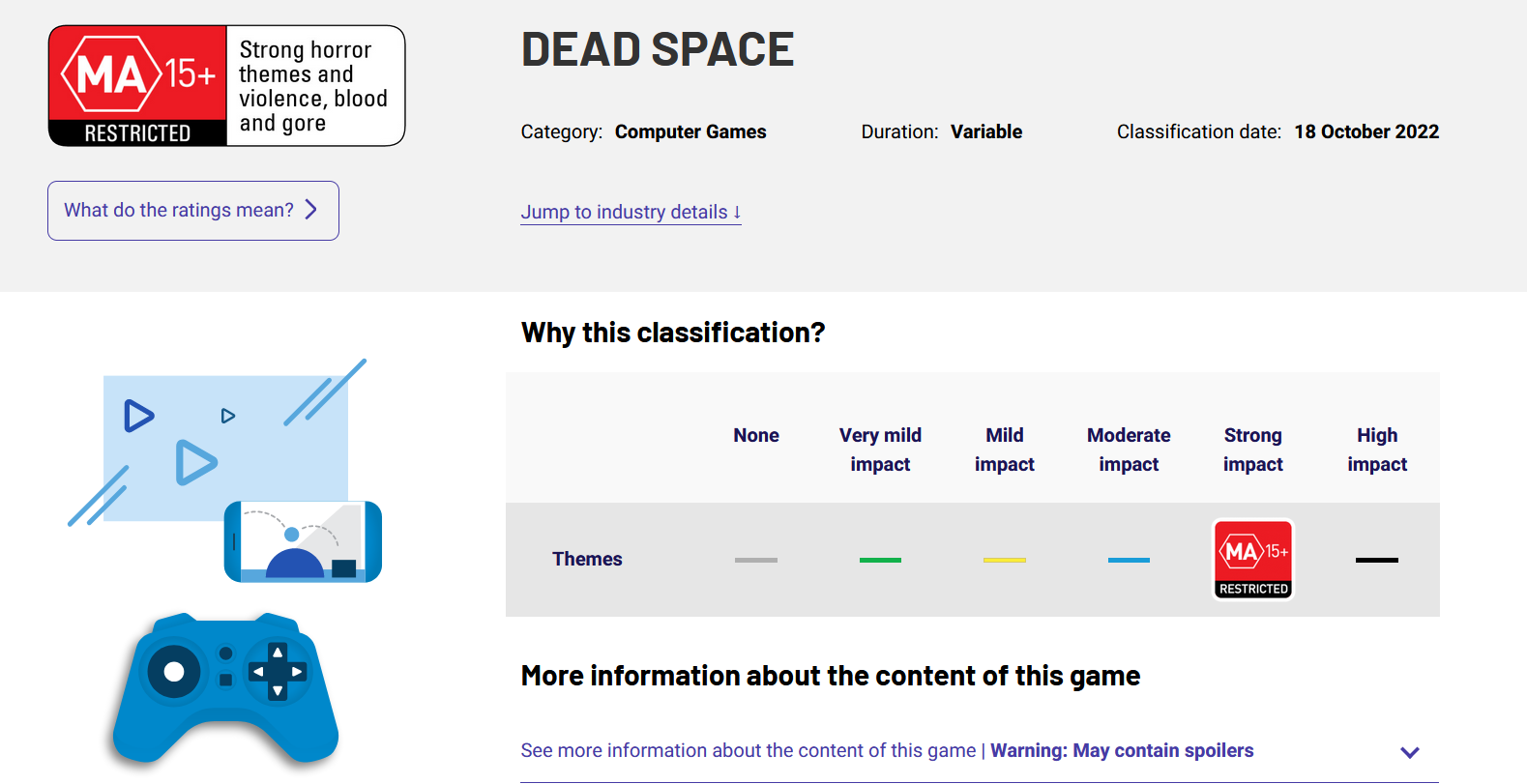Click 'Strong horror themes and violence' consumer advice
The width and height of the screenshot is (1527, 784).
[x=315, y=86]
